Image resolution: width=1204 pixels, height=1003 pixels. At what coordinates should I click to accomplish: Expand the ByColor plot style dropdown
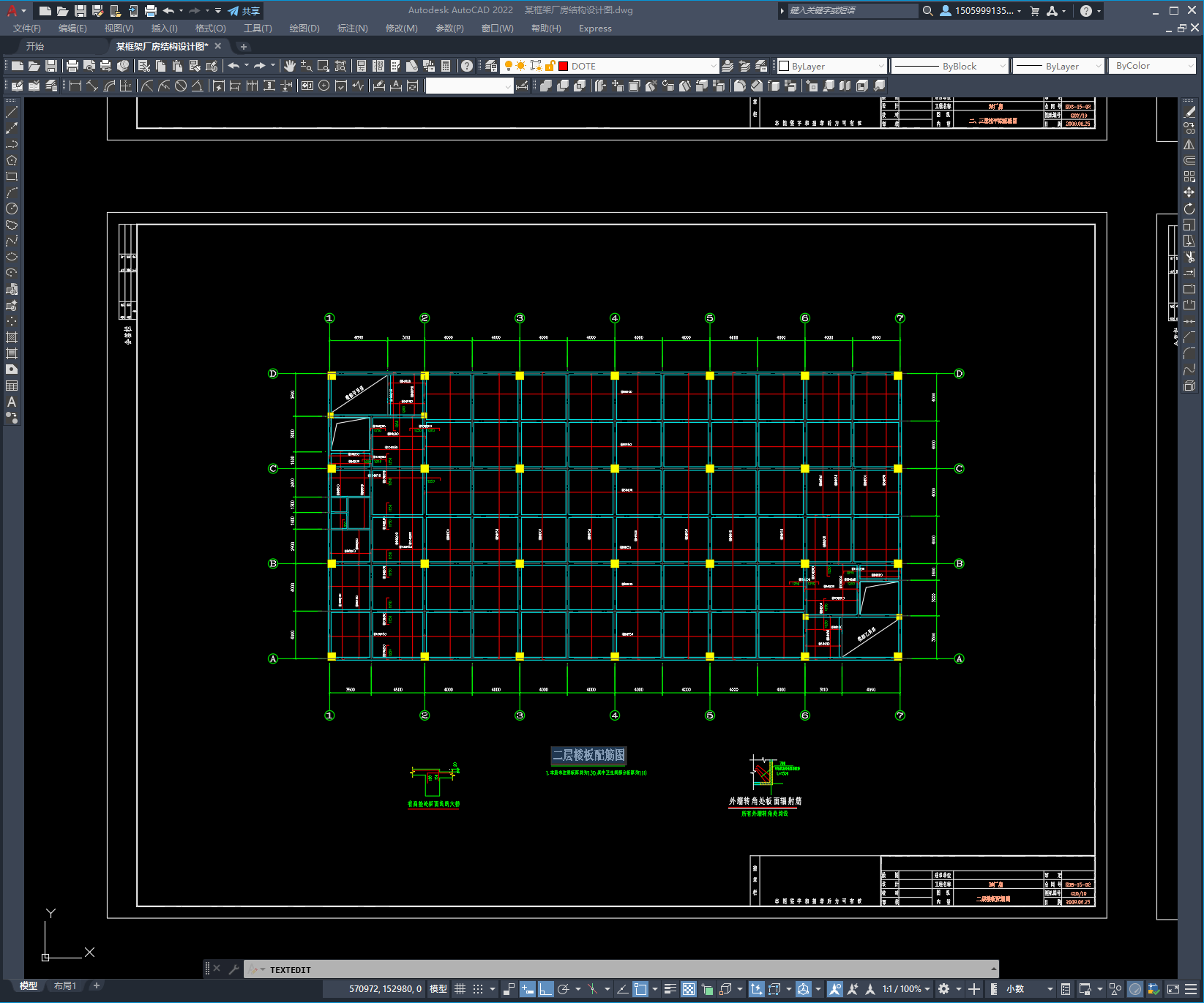click(x=1190, y=66)
